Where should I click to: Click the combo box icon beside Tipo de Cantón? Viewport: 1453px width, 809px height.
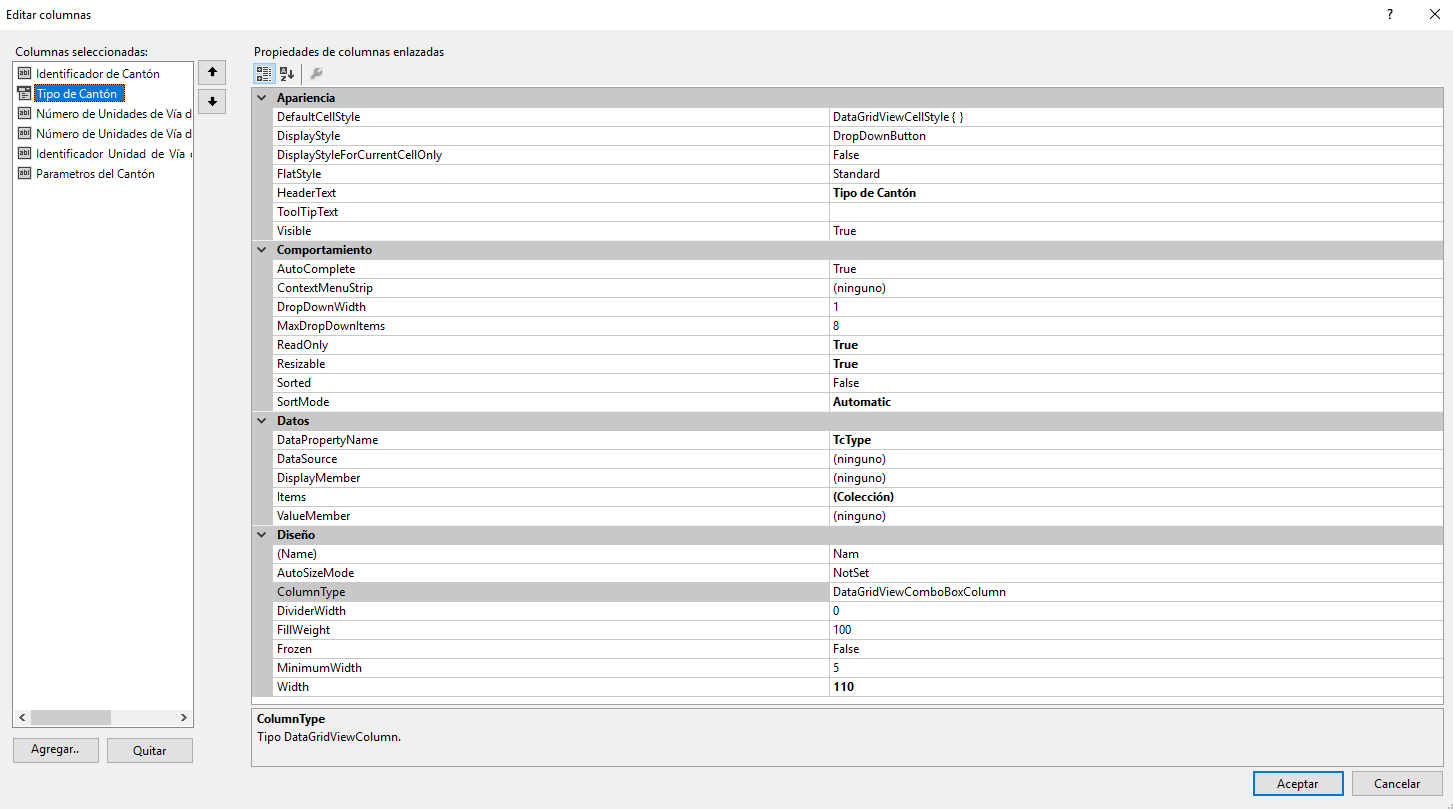pos(25,93)
